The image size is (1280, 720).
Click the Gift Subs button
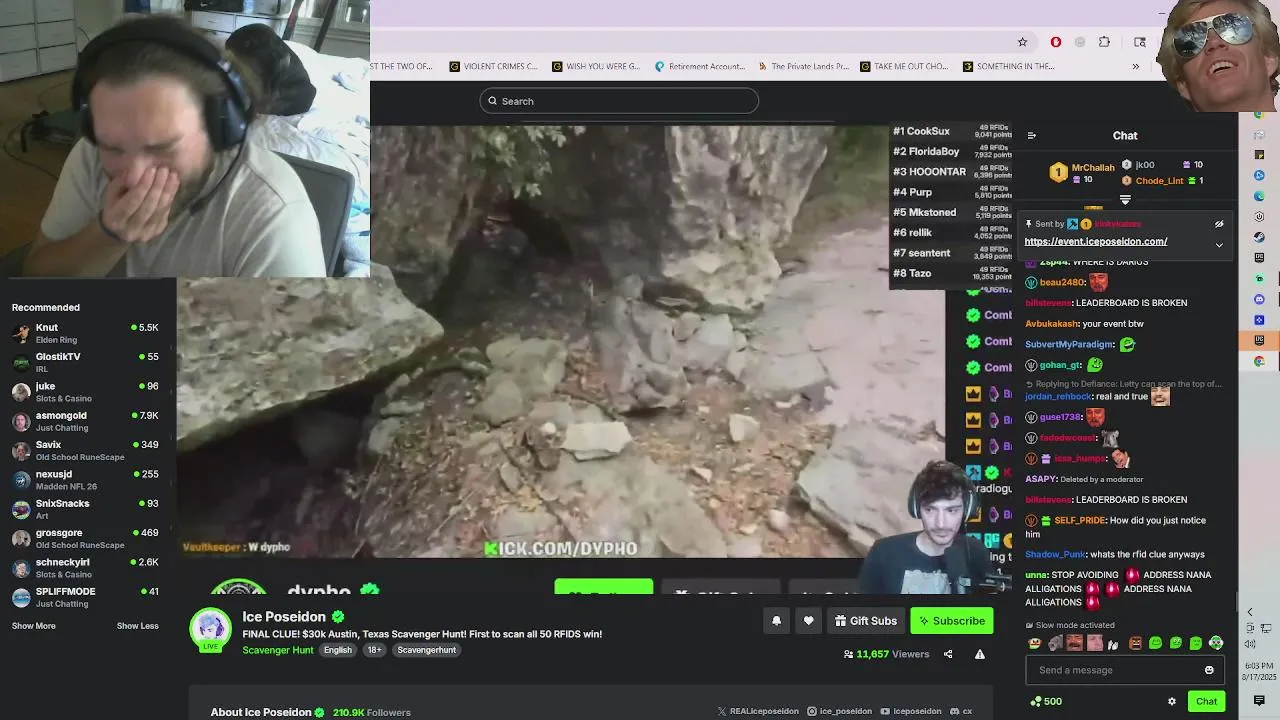[866, 621]
